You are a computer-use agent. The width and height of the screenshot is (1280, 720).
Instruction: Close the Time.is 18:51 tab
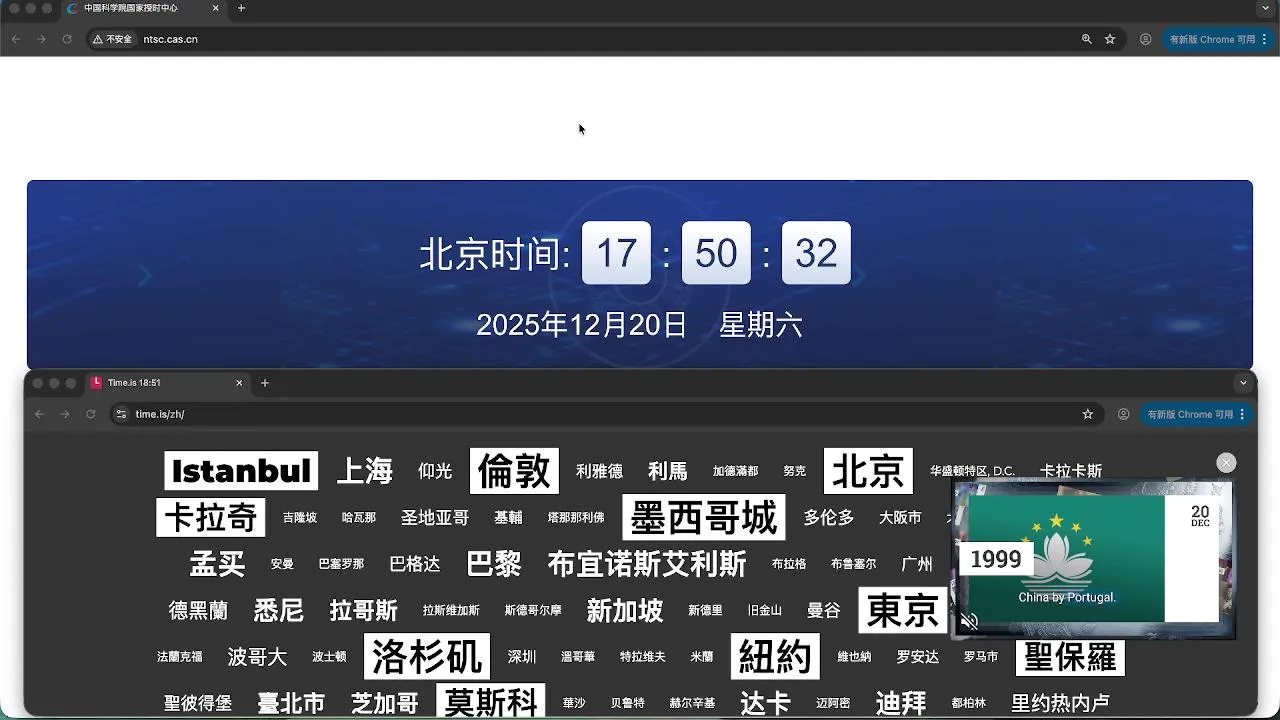click(239, 383)
